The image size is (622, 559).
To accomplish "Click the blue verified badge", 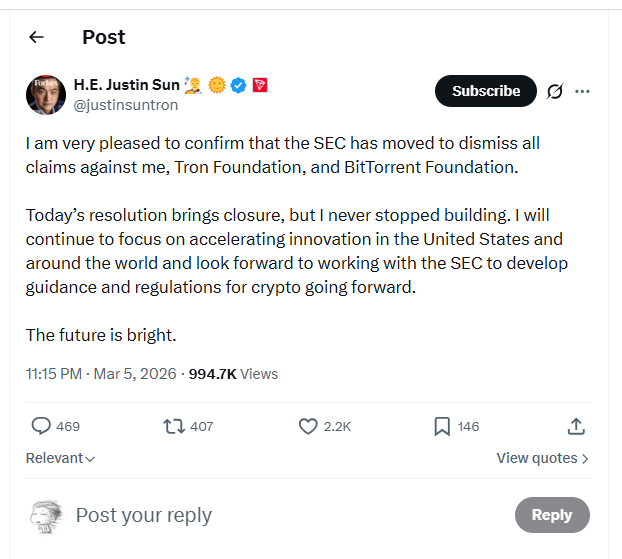I will point(239,85).
